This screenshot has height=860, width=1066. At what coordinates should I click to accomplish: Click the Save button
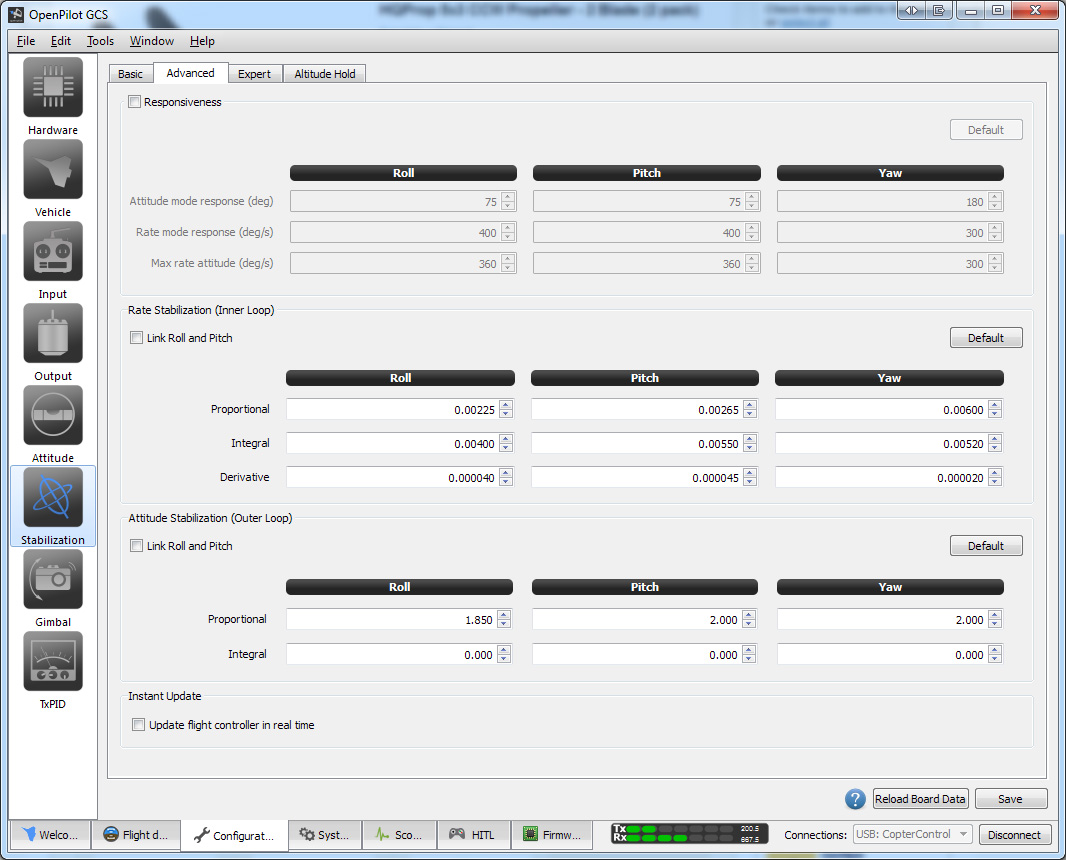coord(1010,799)
